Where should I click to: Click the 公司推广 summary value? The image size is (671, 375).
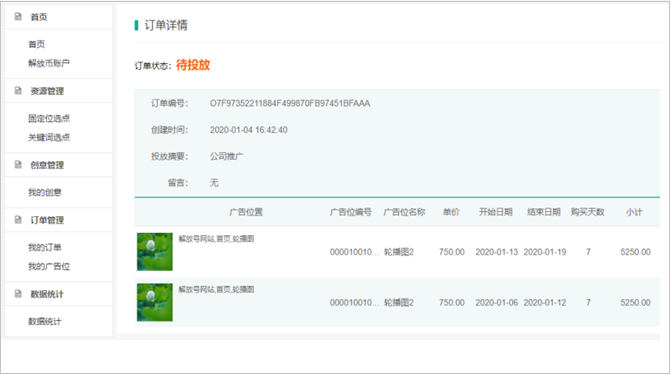pyautogui.click(x=226, y=156)
